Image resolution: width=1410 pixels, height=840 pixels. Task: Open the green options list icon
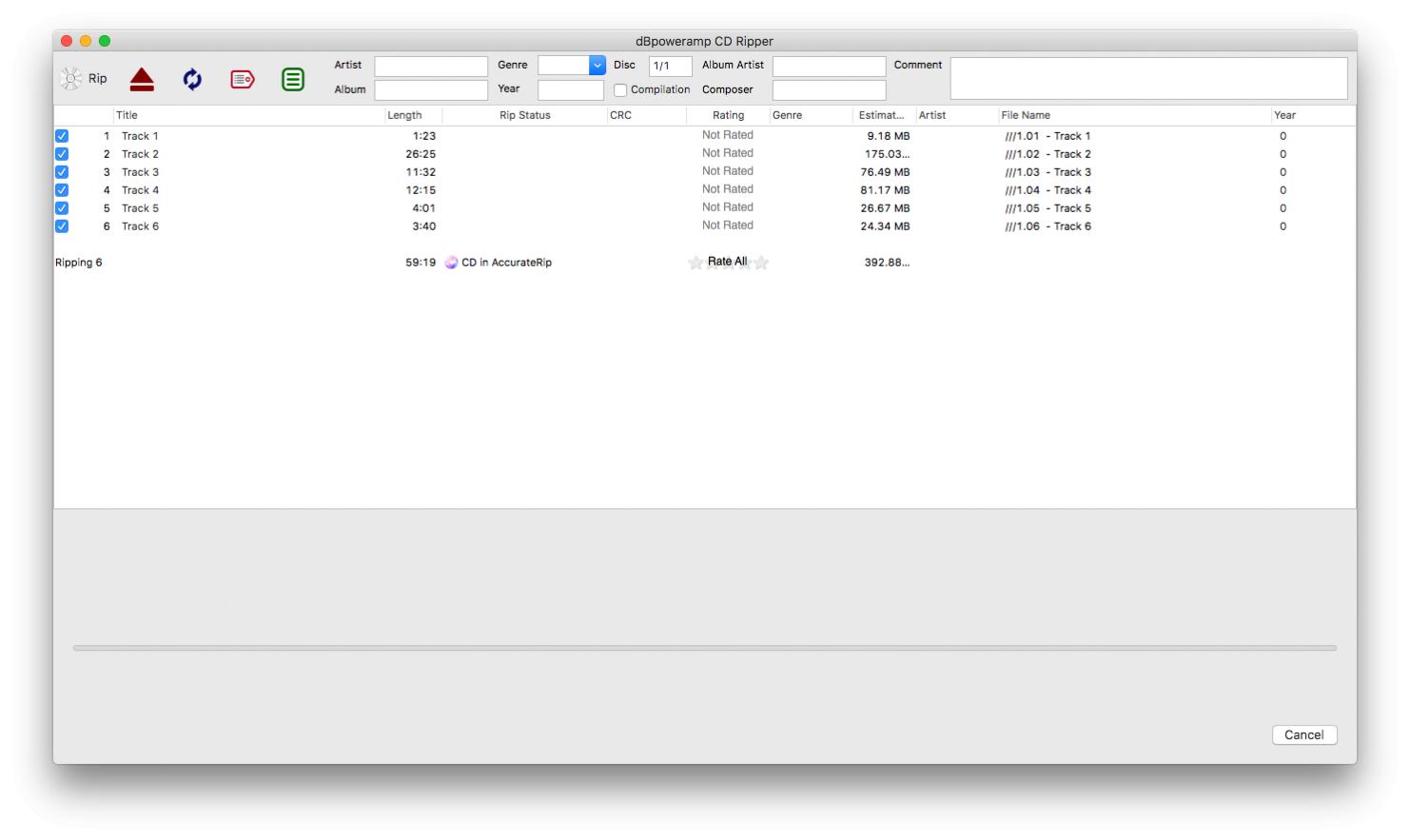pos(293,80)
